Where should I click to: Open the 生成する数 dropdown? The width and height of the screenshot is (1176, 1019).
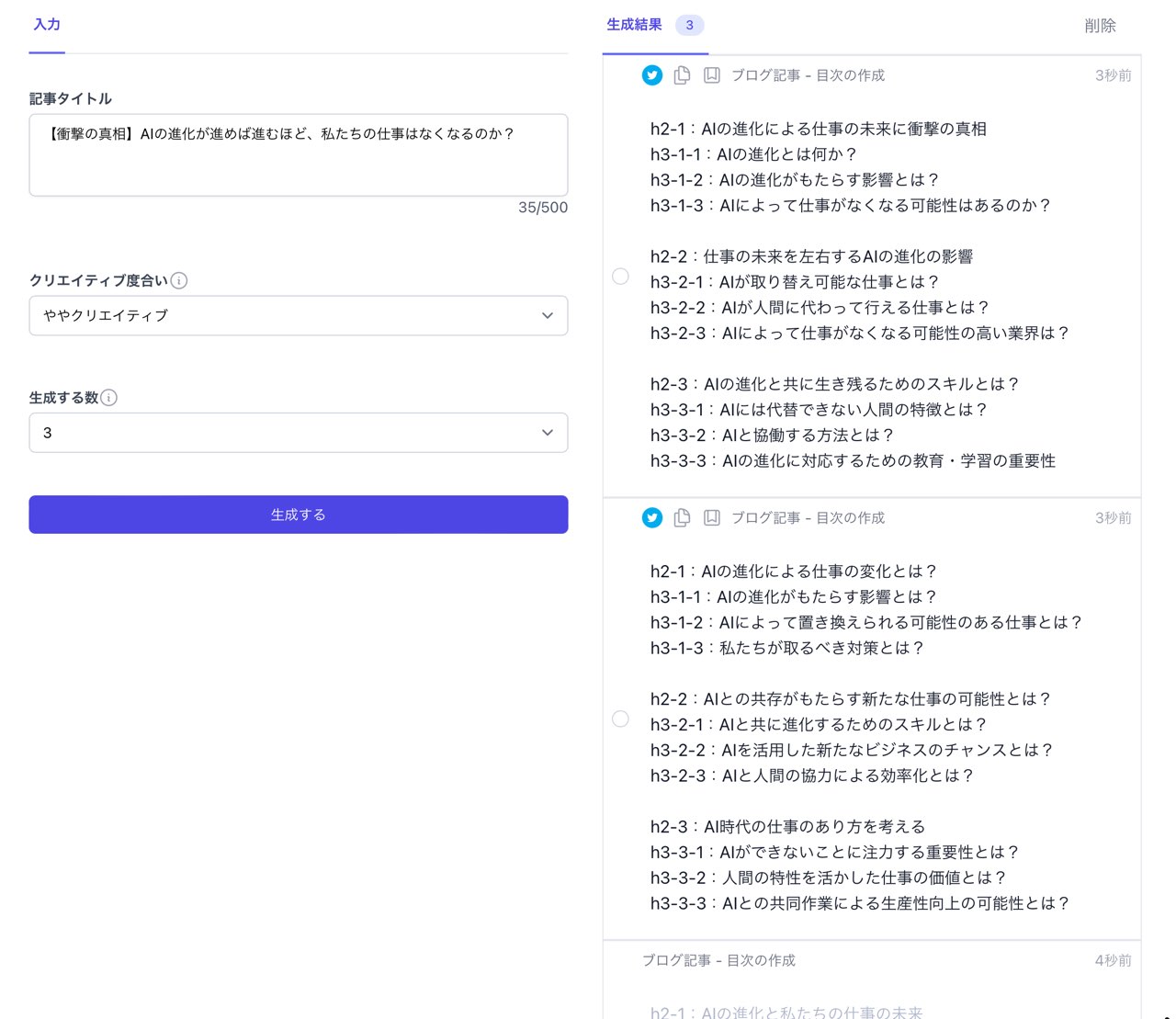coord(298,432)
